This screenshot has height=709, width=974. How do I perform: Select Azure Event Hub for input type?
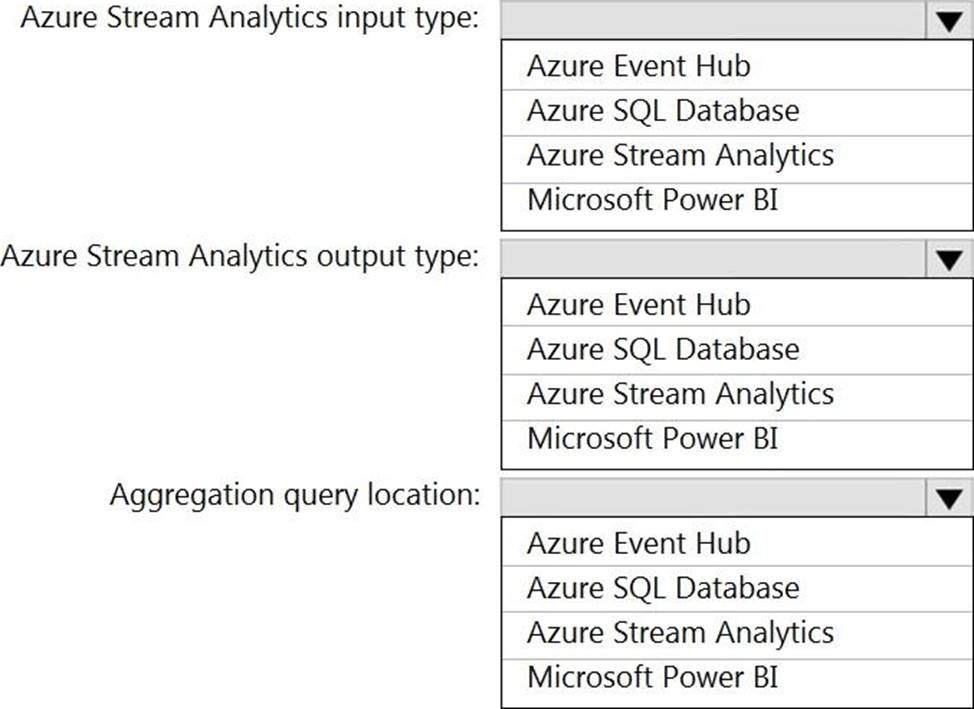[x=638, y=66]
